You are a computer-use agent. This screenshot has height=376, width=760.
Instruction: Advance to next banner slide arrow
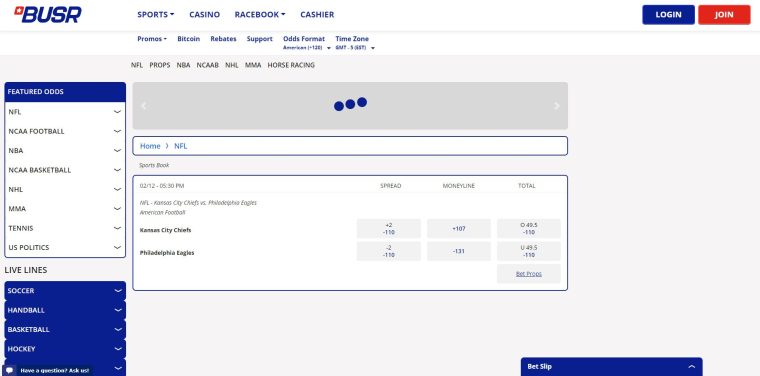coord(557,106)
